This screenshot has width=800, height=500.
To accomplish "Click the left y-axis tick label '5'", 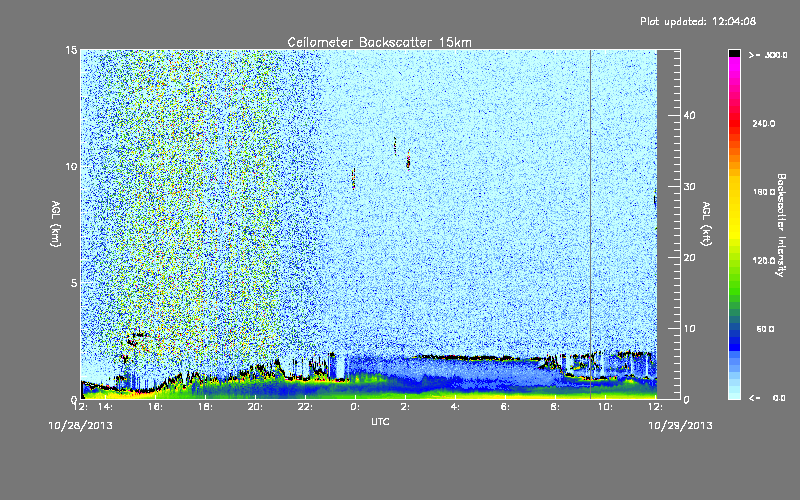I will [x=74, y=283].
